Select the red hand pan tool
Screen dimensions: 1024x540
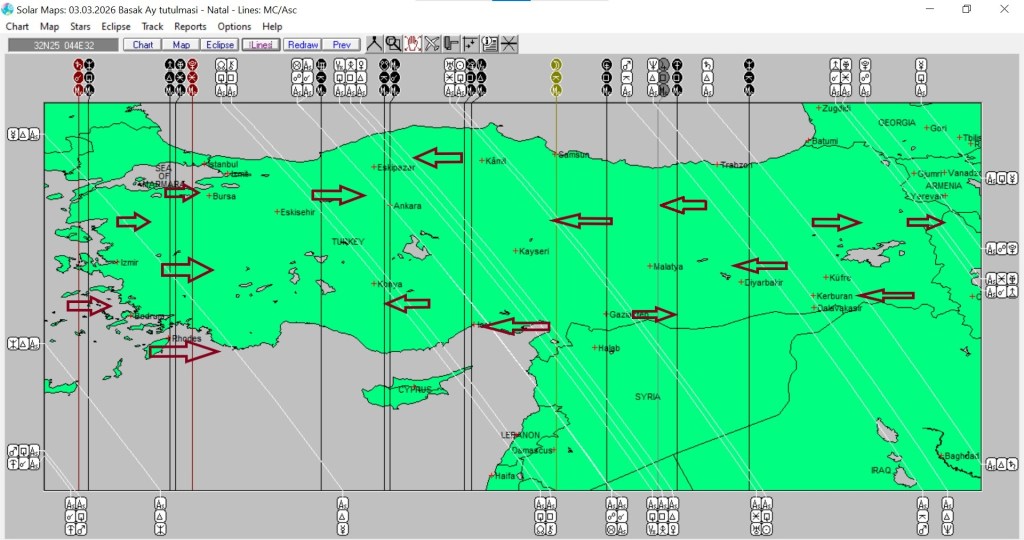pos(412,44)
